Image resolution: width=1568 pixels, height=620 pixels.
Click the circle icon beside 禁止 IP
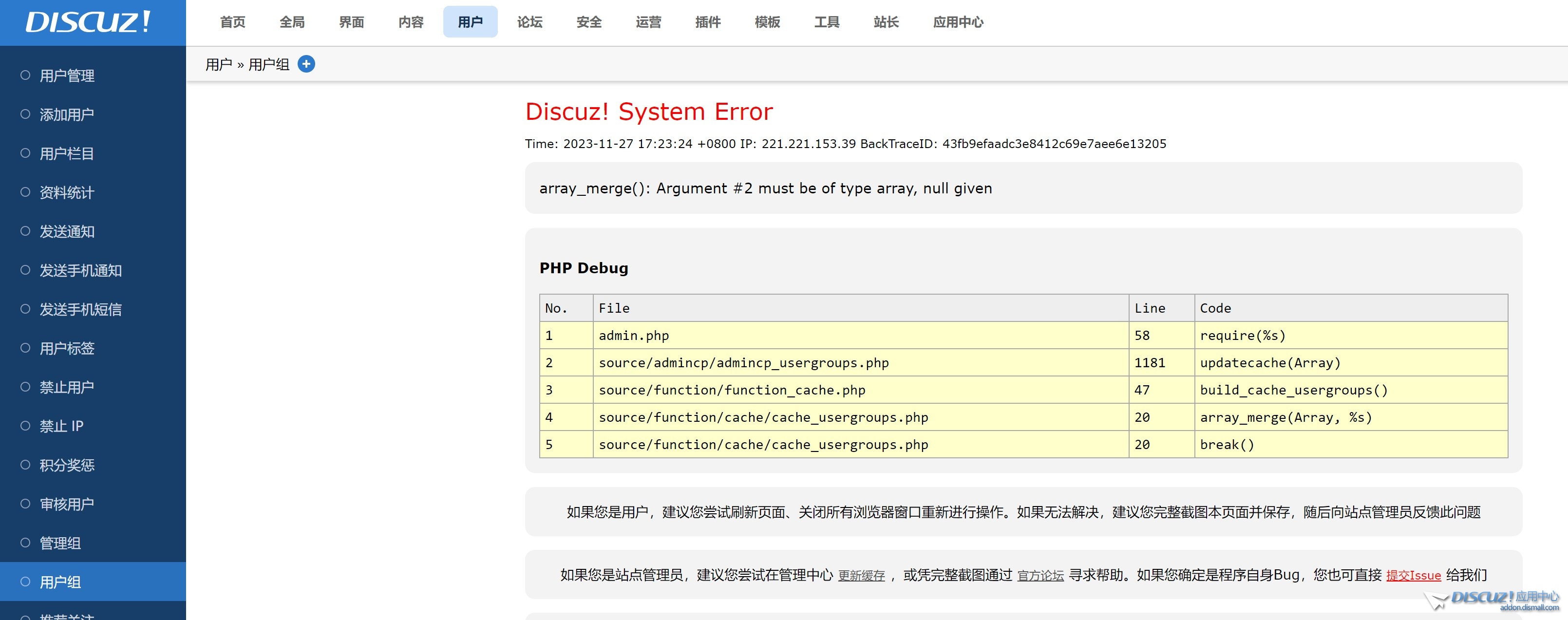(25, 426)
